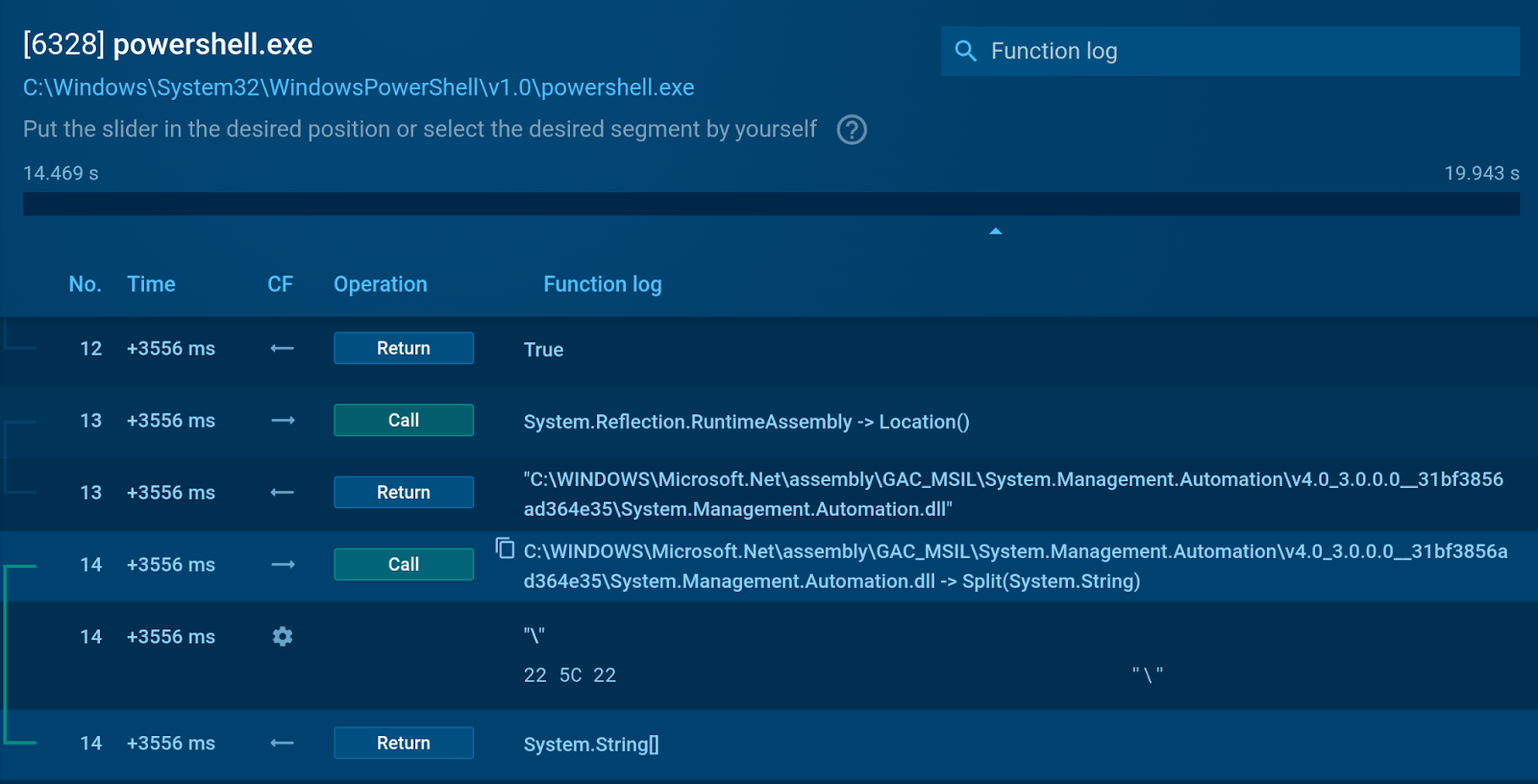This screenshot has width=1538, height=784.
Task: Open the help question mark icon
Action: [x=852, y=129]
